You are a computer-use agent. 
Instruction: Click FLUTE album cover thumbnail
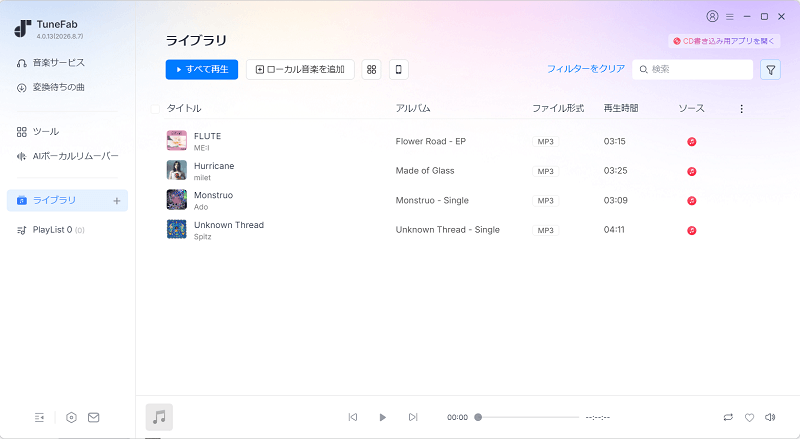(177, 140)
